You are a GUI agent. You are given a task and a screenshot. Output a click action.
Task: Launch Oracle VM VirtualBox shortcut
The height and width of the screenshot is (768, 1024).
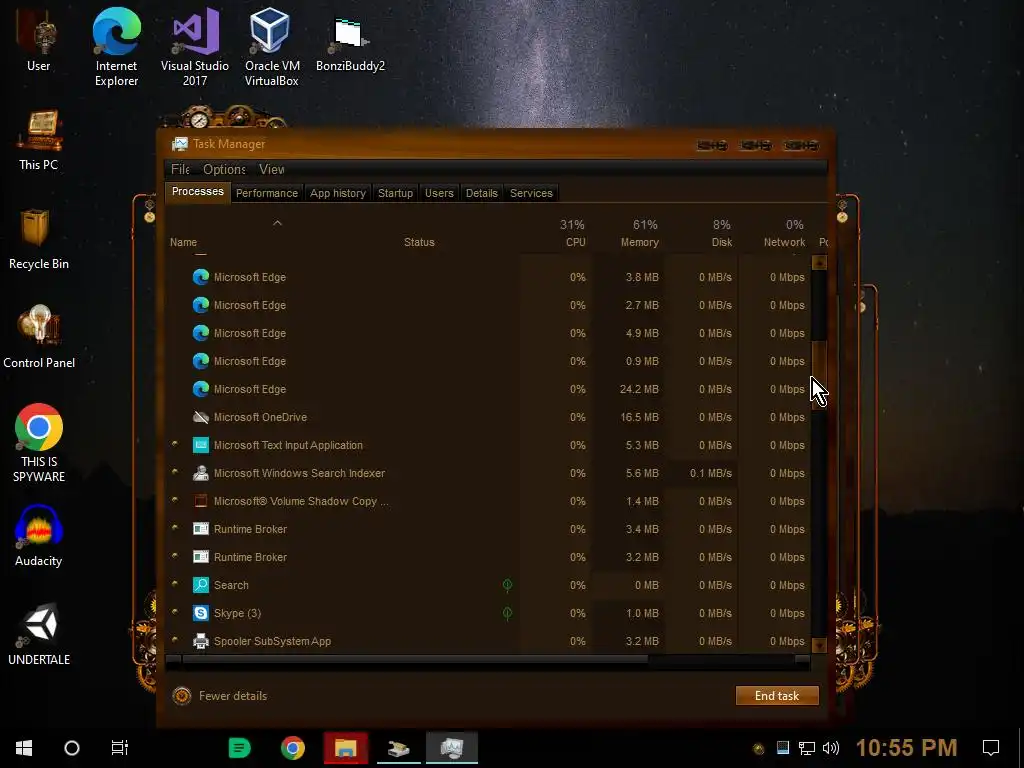click(x=272, y=47)
